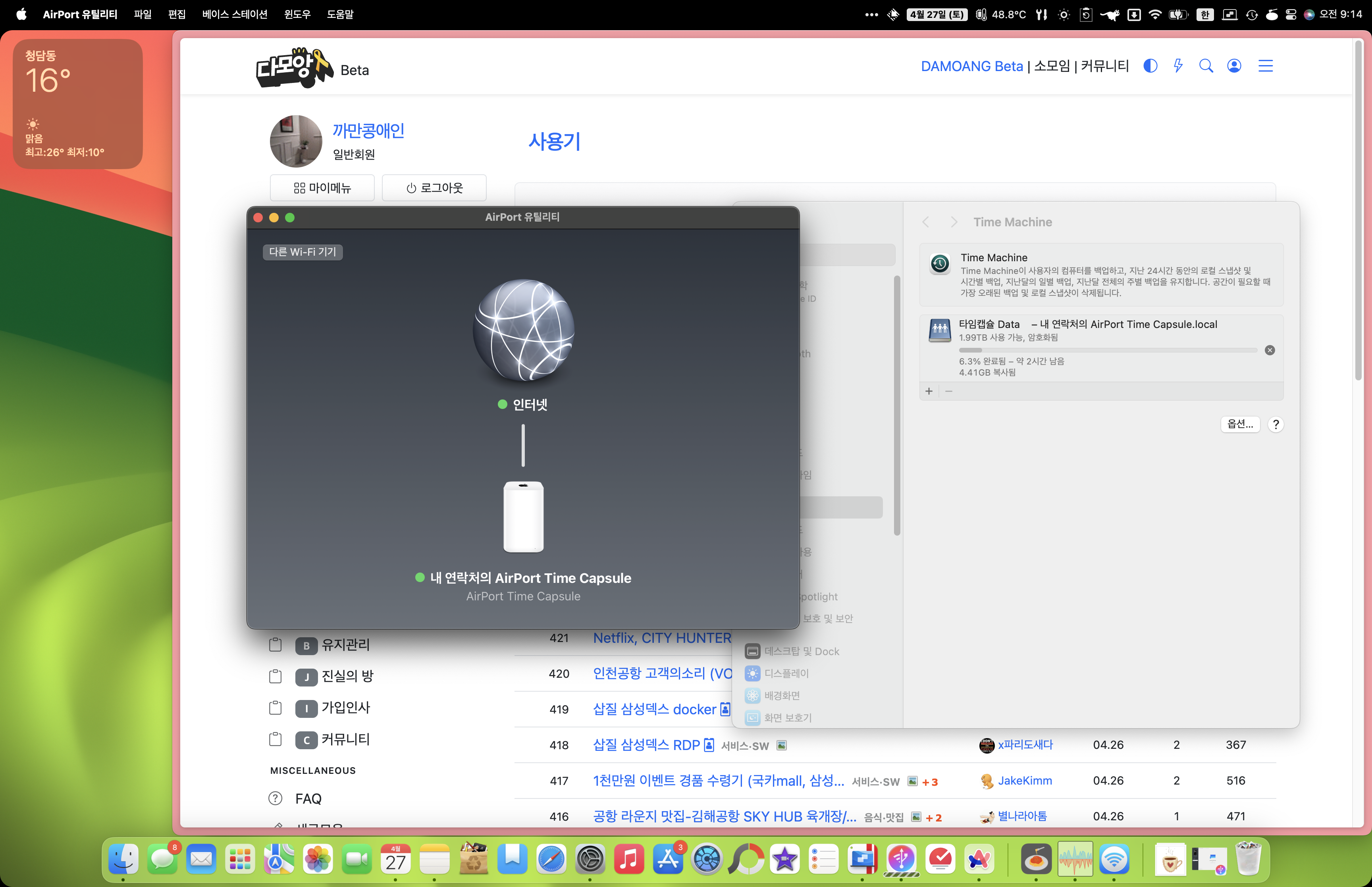This screenshot has height=887, width=1372.
Task: Cancel the running Time Machine backup
Action: pos(1270,350)
